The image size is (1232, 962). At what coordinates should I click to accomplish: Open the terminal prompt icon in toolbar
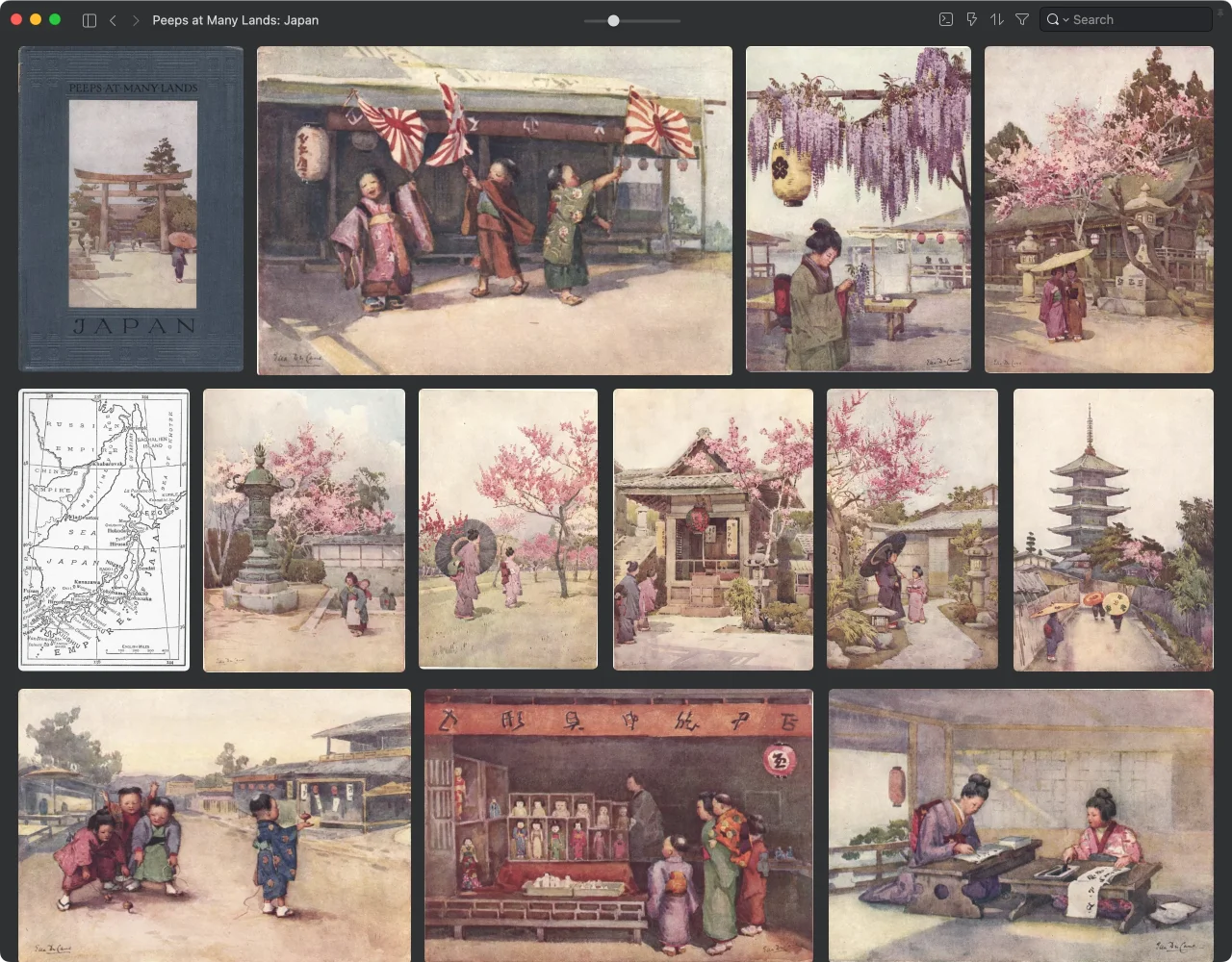click(x=946, y=19)
